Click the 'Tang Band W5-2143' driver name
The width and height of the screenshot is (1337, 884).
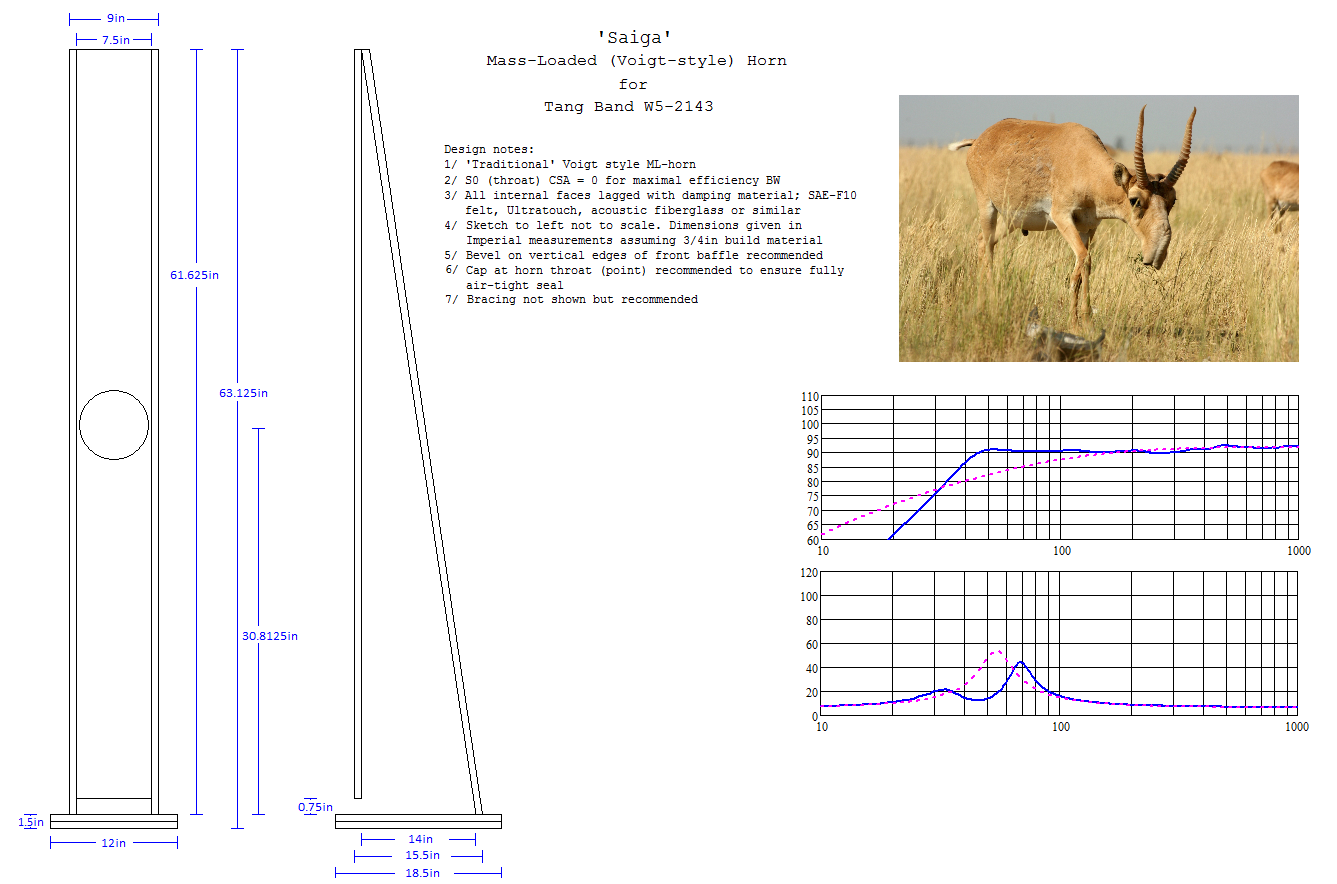[x=629, y=106]
